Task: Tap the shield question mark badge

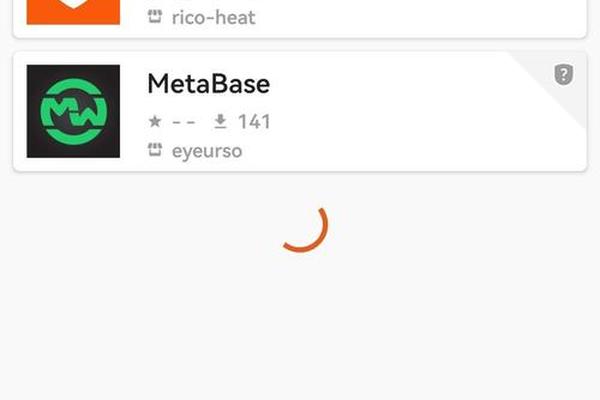Action: coord(564,74)
